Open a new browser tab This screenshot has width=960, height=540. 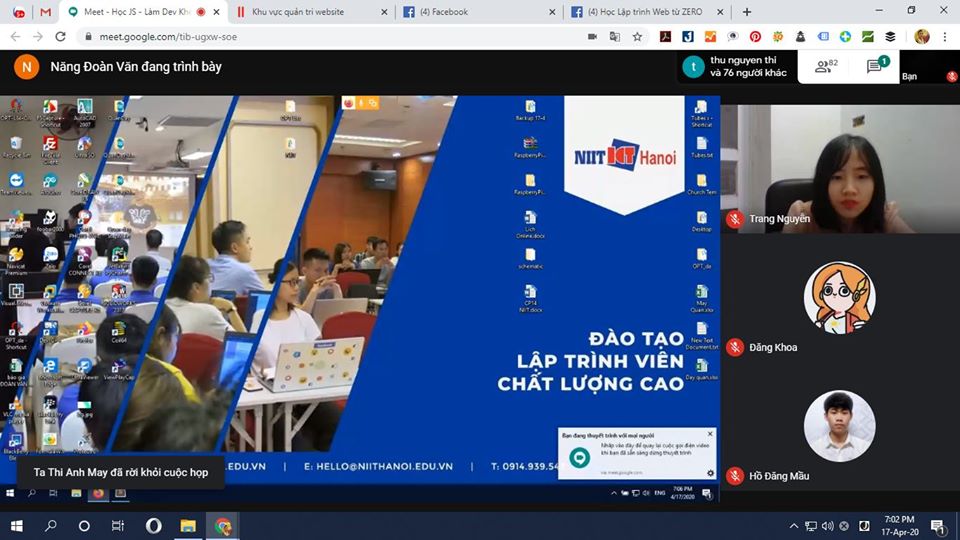point(747,12)
